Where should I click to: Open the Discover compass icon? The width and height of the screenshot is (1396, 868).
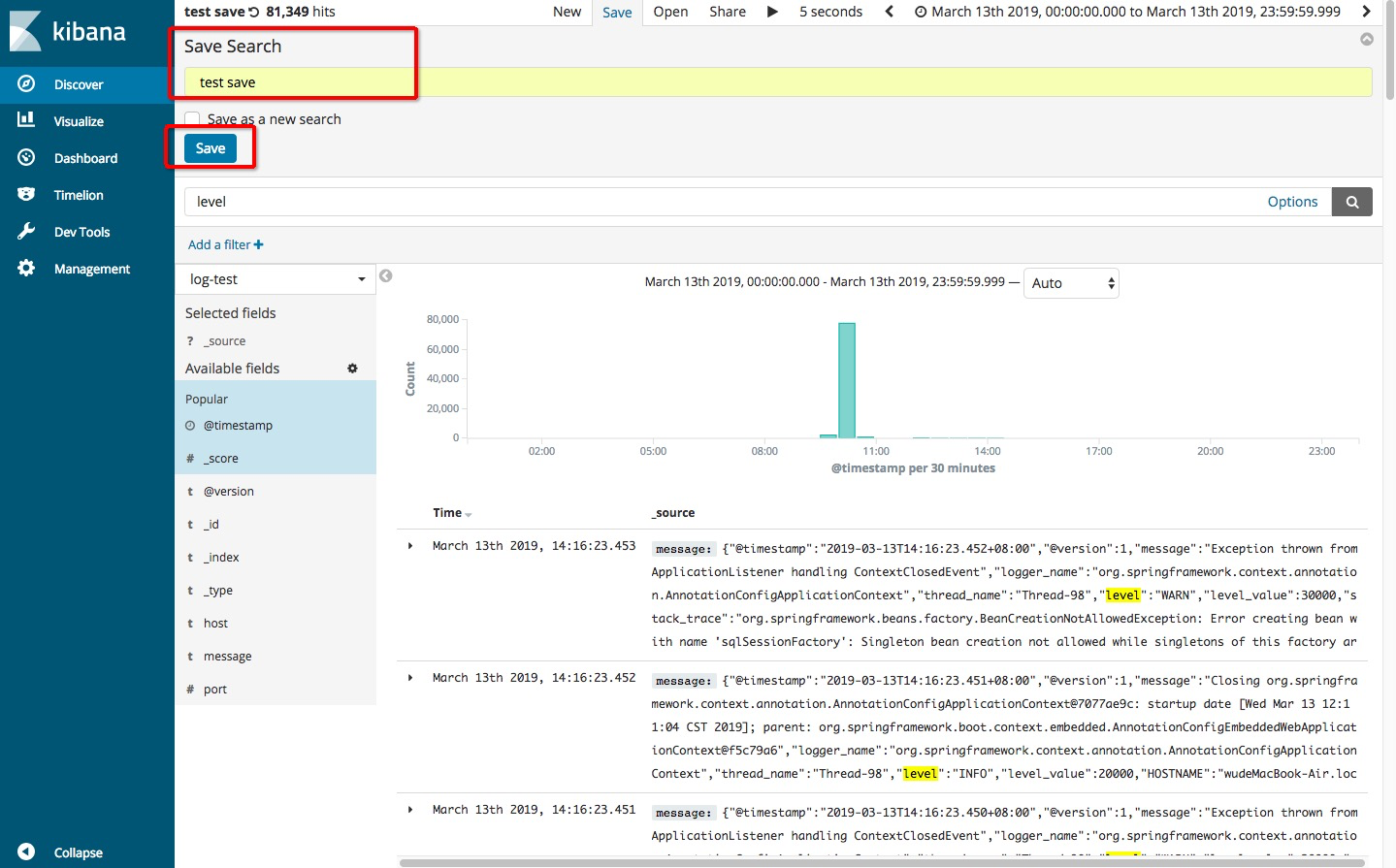26,84
